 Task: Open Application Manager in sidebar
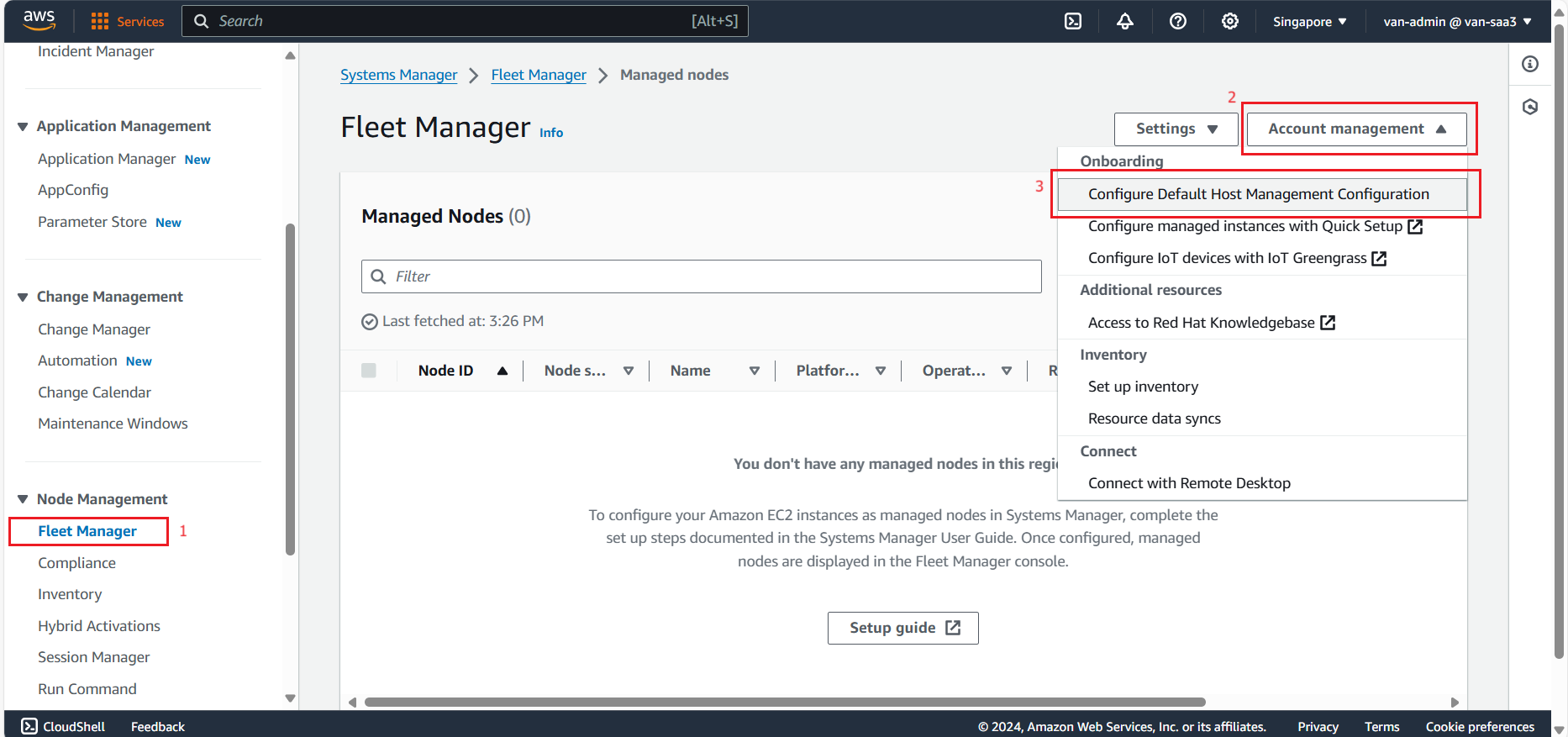tap(107, 159)
